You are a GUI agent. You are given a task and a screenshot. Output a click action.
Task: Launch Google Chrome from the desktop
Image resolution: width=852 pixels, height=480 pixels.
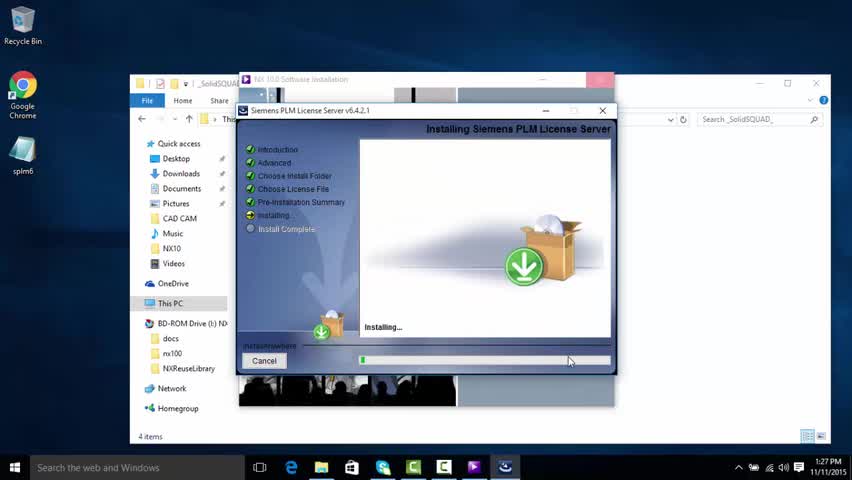pyautogui.click(x=22, y=95)
